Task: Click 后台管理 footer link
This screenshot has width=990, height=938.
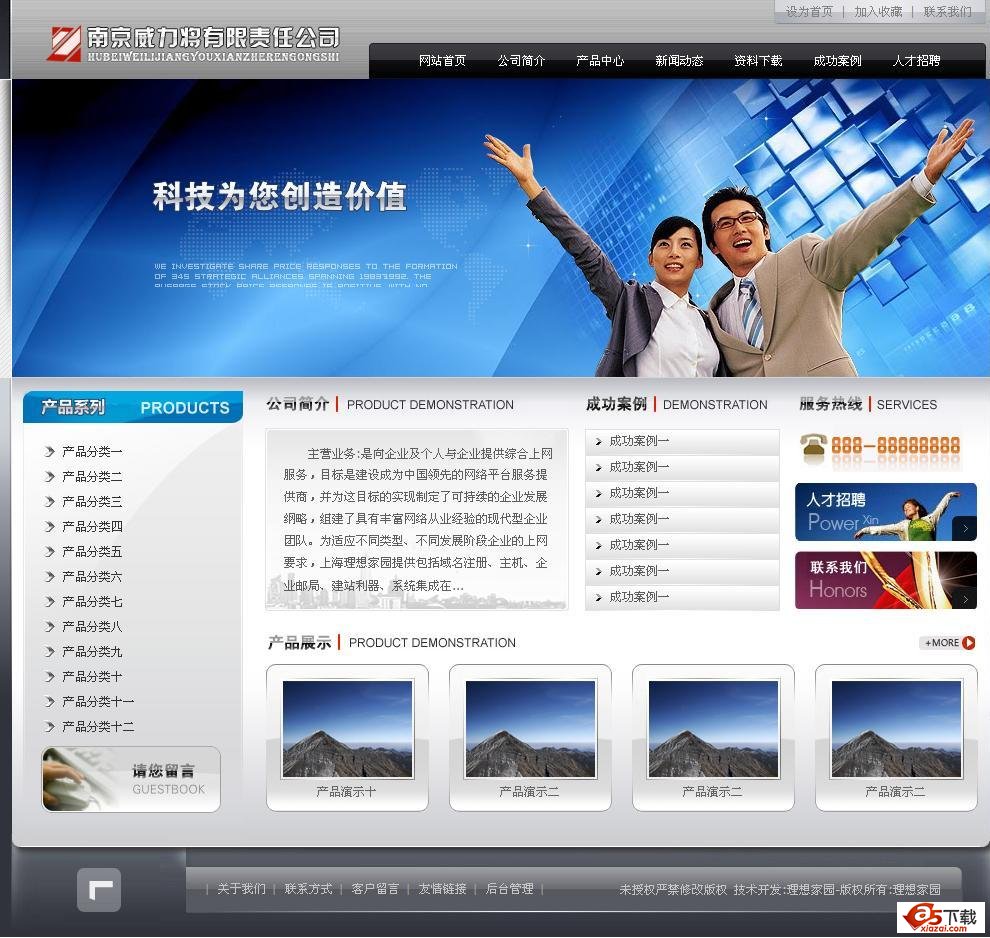Action: [509, 889]
